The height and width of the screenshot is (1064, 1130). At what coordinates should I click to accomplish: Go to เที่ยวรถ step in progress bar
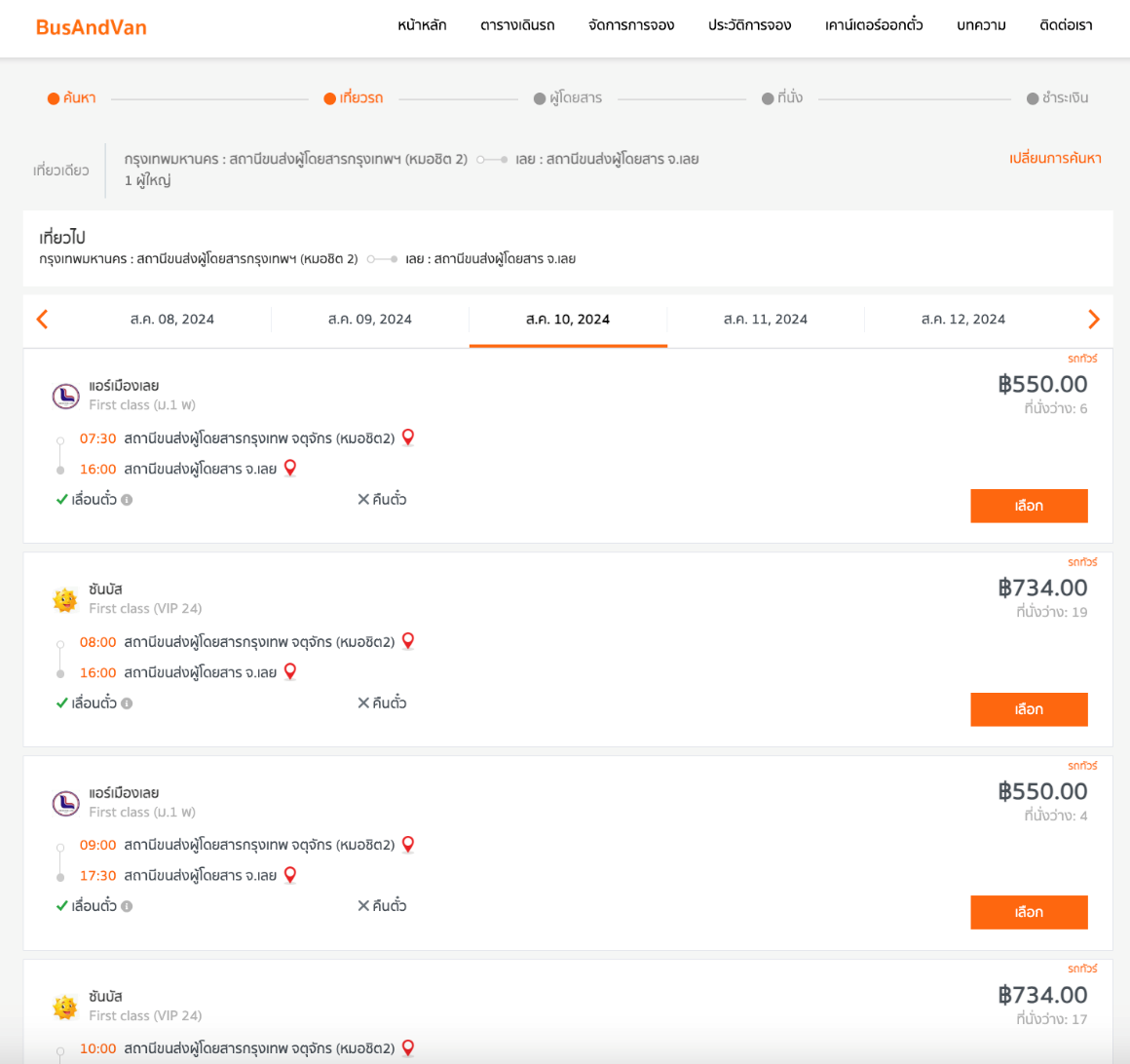click(x=354, y=98)
